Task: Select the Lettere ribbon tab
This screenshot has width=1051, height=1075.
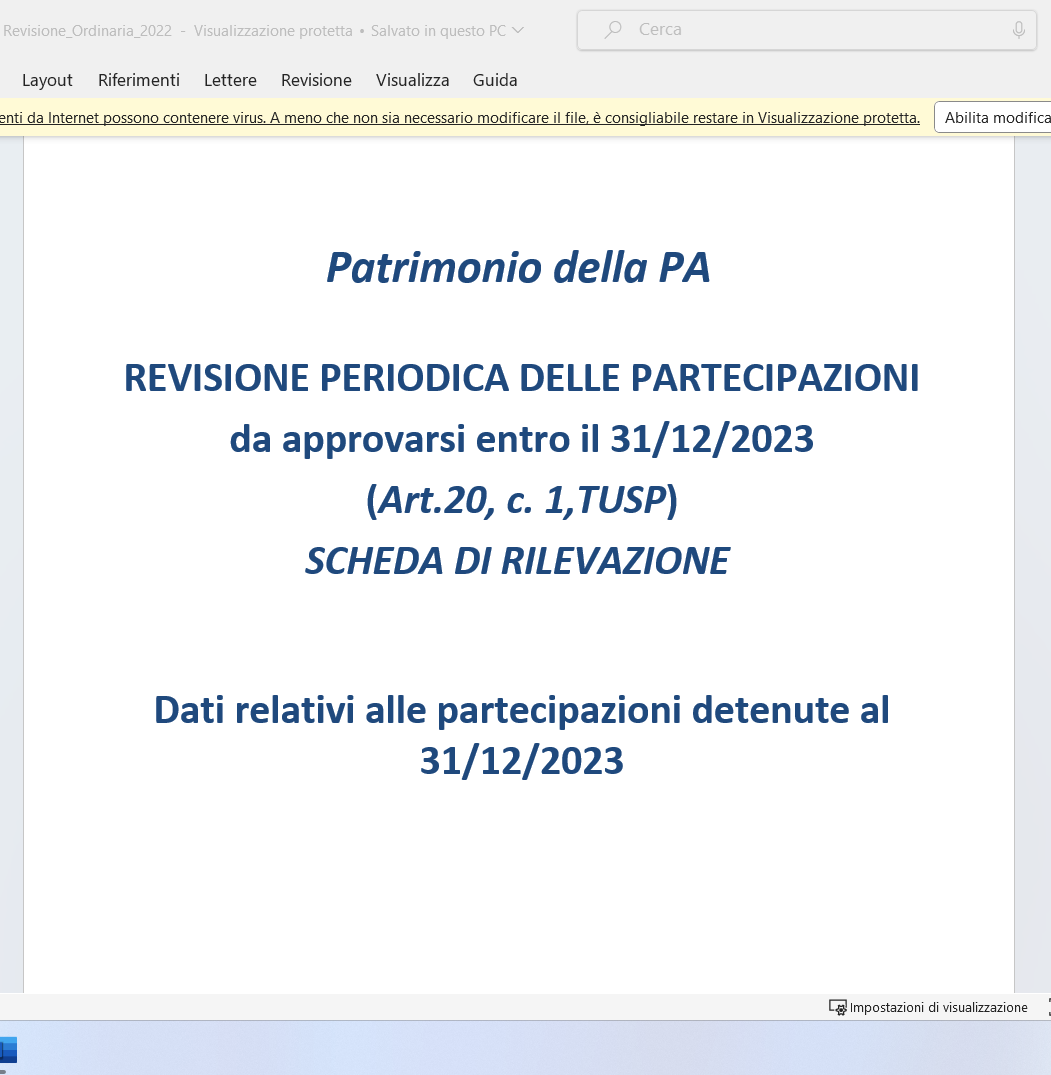Action: coord(230,80)
